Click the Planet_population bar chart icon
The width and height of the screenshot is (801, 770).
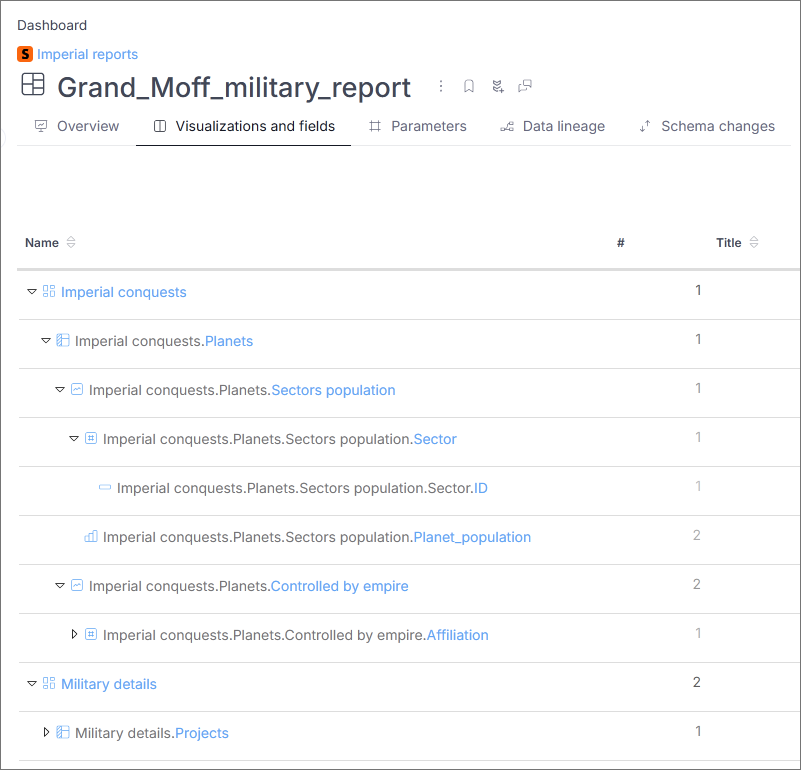pos(91,537)
